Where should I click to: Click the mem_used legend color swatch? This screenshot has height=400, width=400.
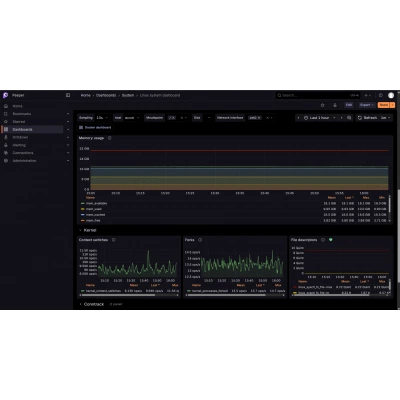[82, 209]
